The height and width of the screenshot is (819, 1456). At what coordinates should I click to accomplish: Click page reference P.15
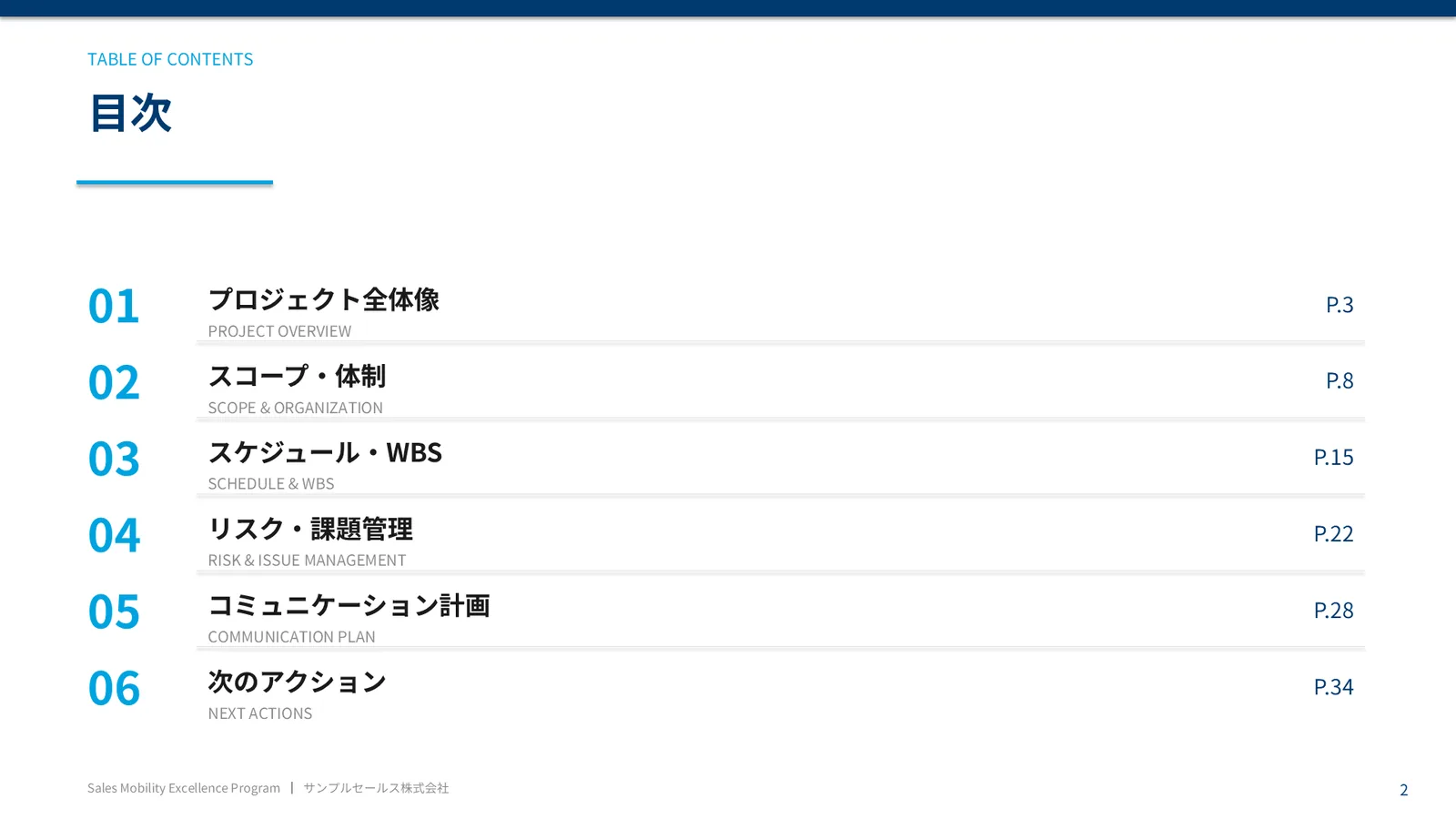click(1333, 458)
